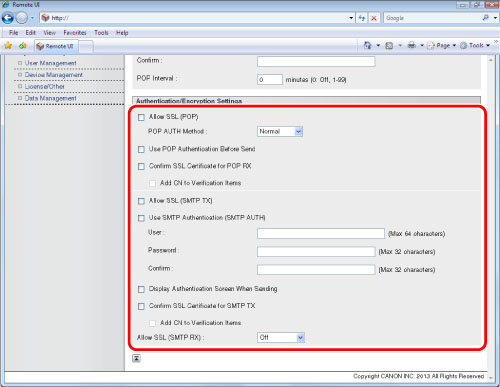Image resolution: width=500 pixels, height=387 pixels.
Task: Open the View menu
Action: pyautogui.click(x=49, y=33)
